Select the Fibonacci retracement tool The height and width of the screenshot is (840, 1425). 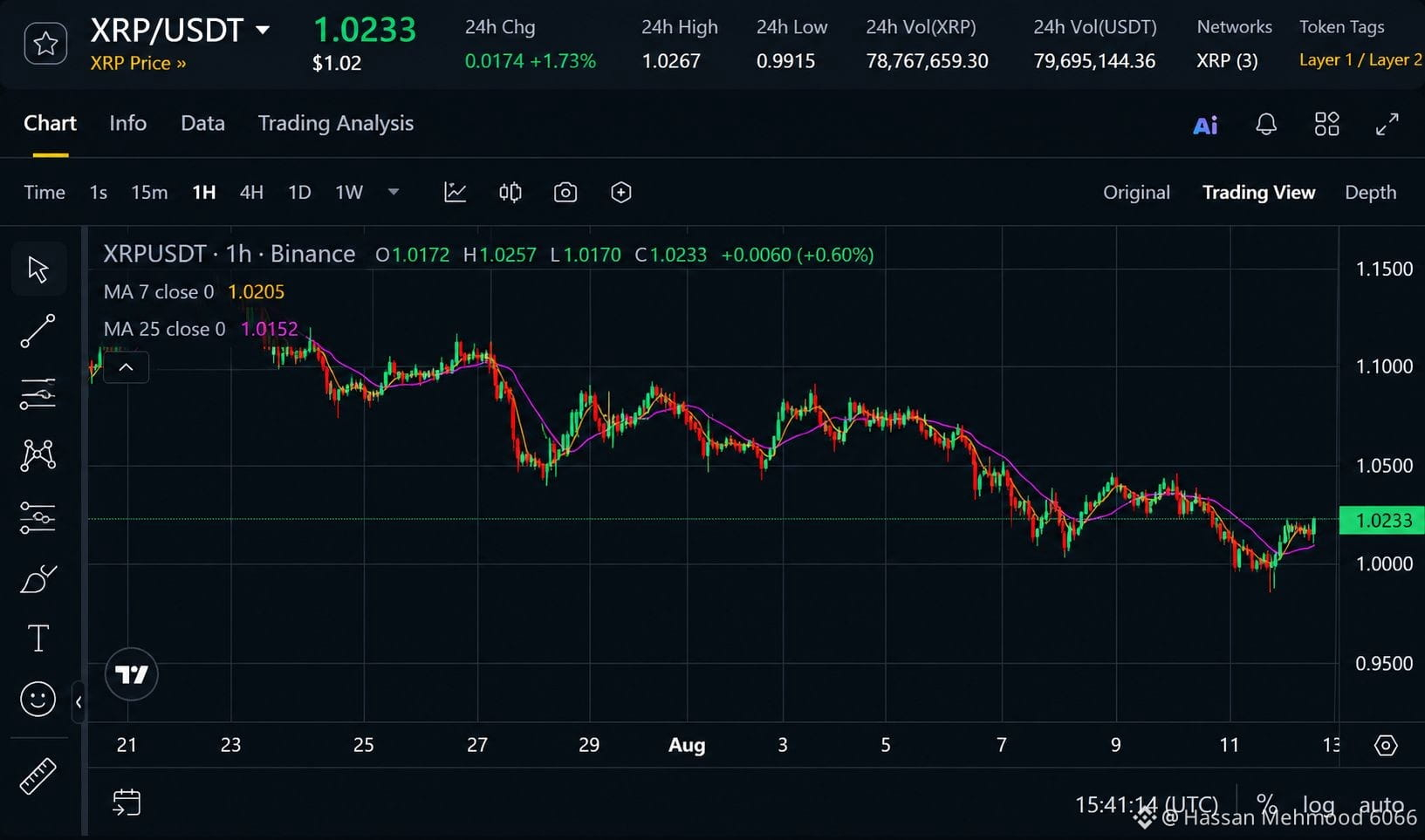[38, 393]
